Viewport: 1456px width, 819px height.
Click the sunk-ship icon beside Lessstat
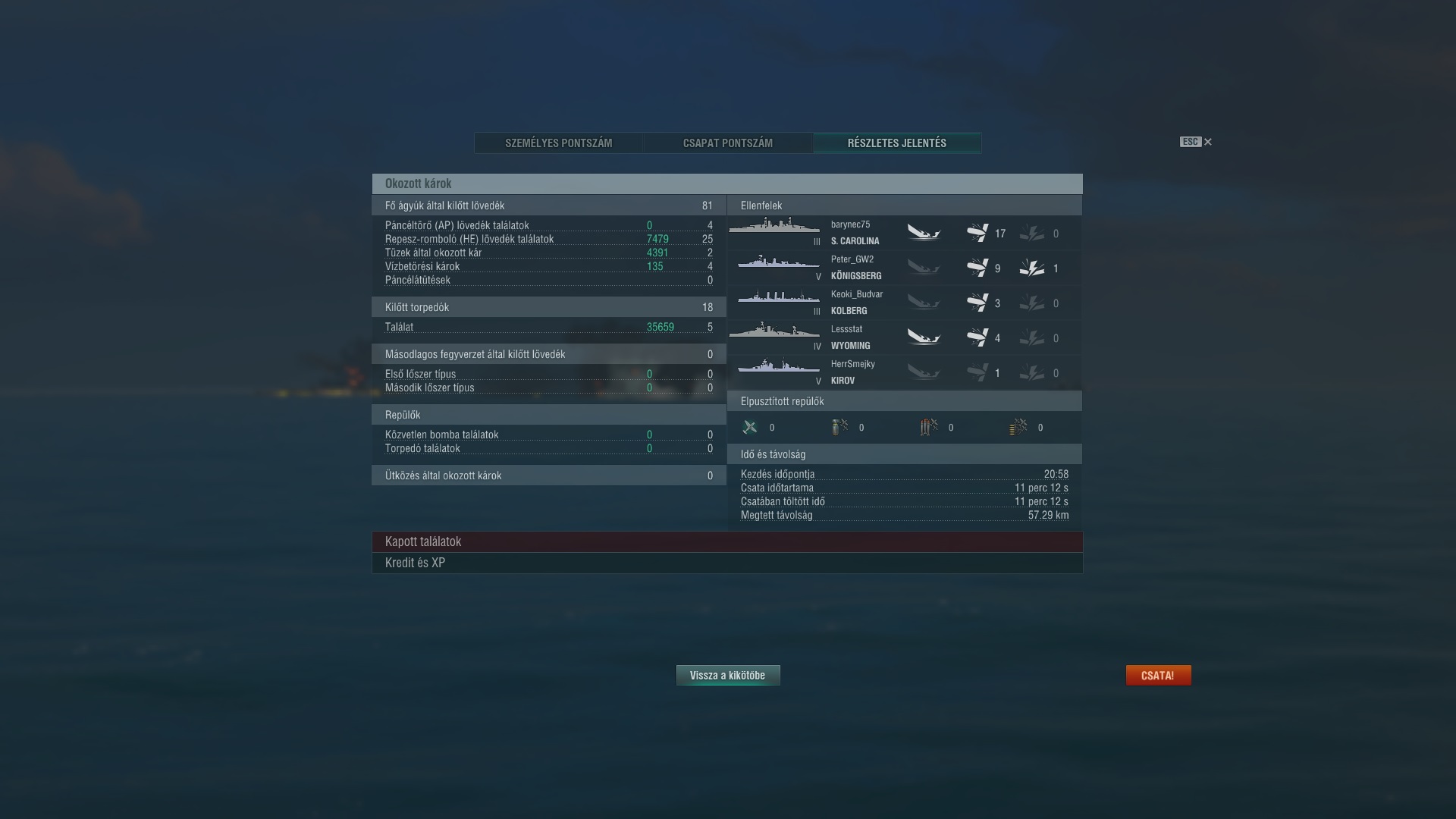click(x=924, y=337)
